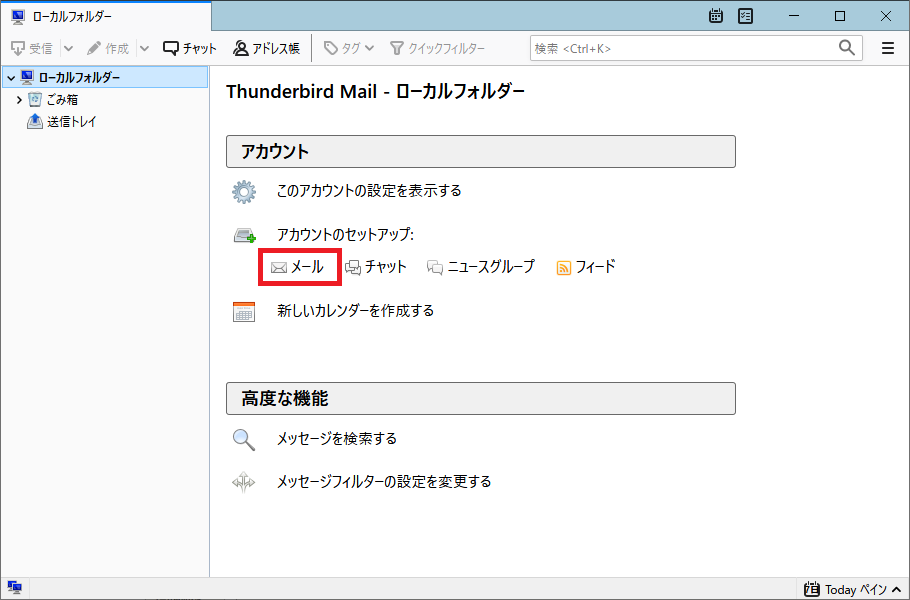The width and height of the screenshot is (910, 600).
Task: Open the 受信 dropdown arrow
Action: pos(68,48)
